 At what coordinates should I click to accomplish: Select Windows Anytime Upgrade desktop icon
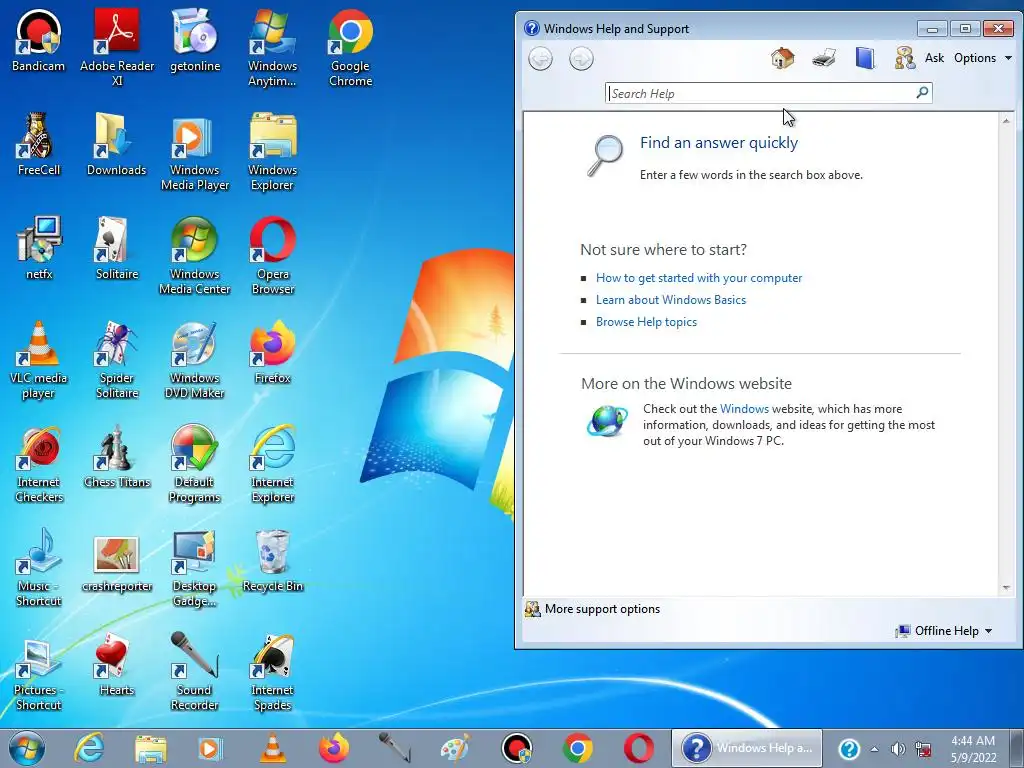point(272,47)
